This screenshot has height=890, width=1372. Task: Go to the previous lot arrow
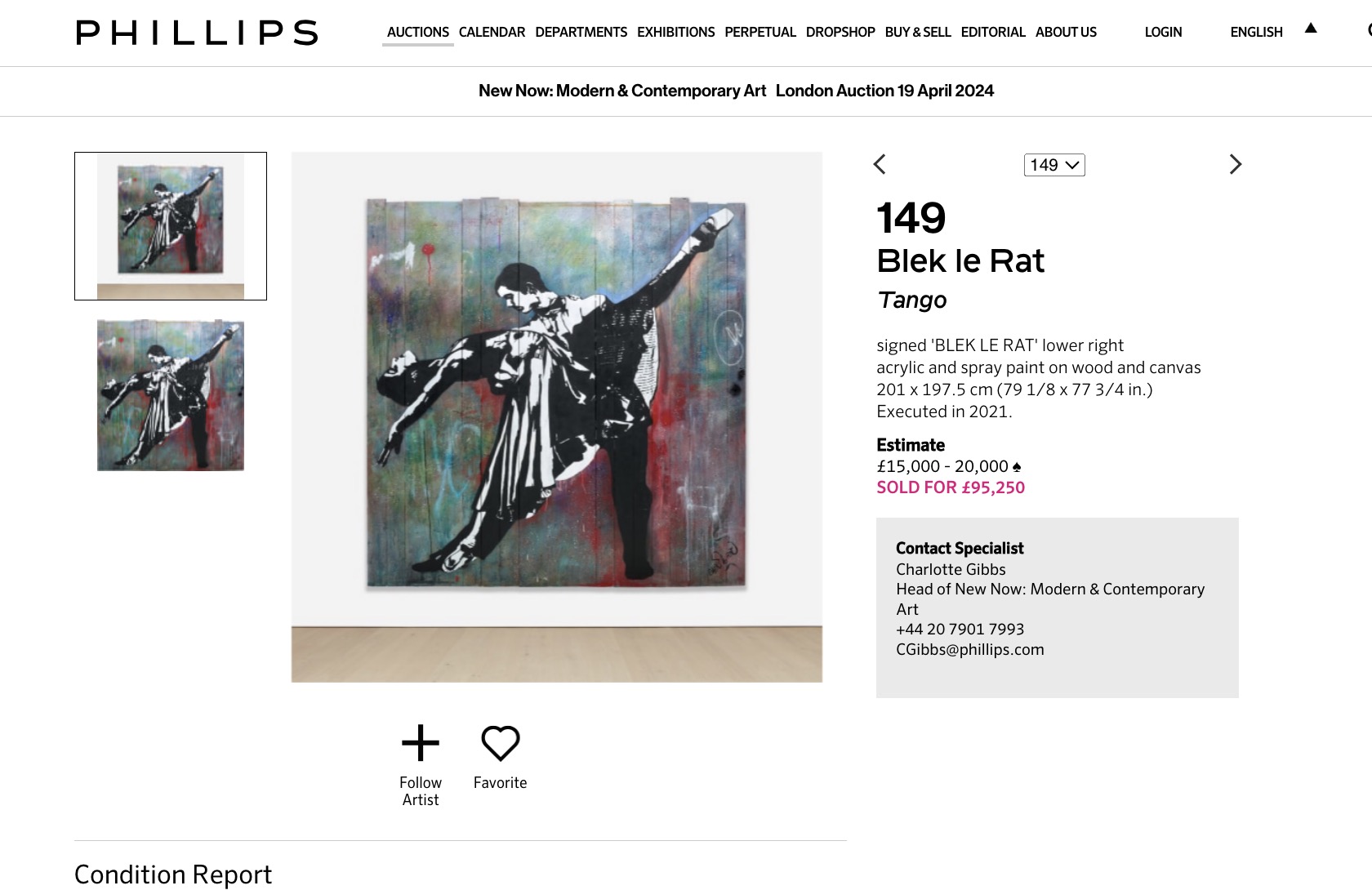click(880, 164)
